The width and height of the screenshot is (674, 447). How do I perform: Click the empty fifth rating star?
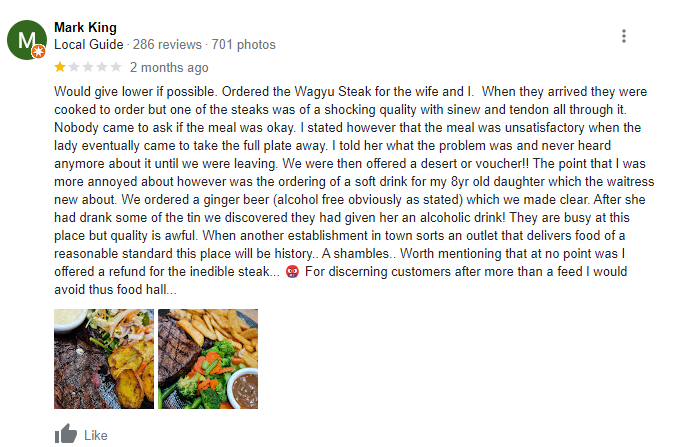point(116,67)
